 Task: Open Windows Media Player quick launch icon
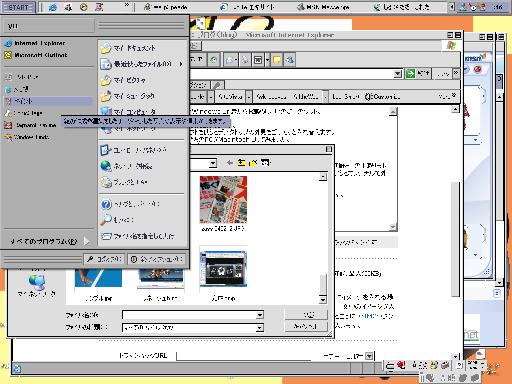[84, 7]
